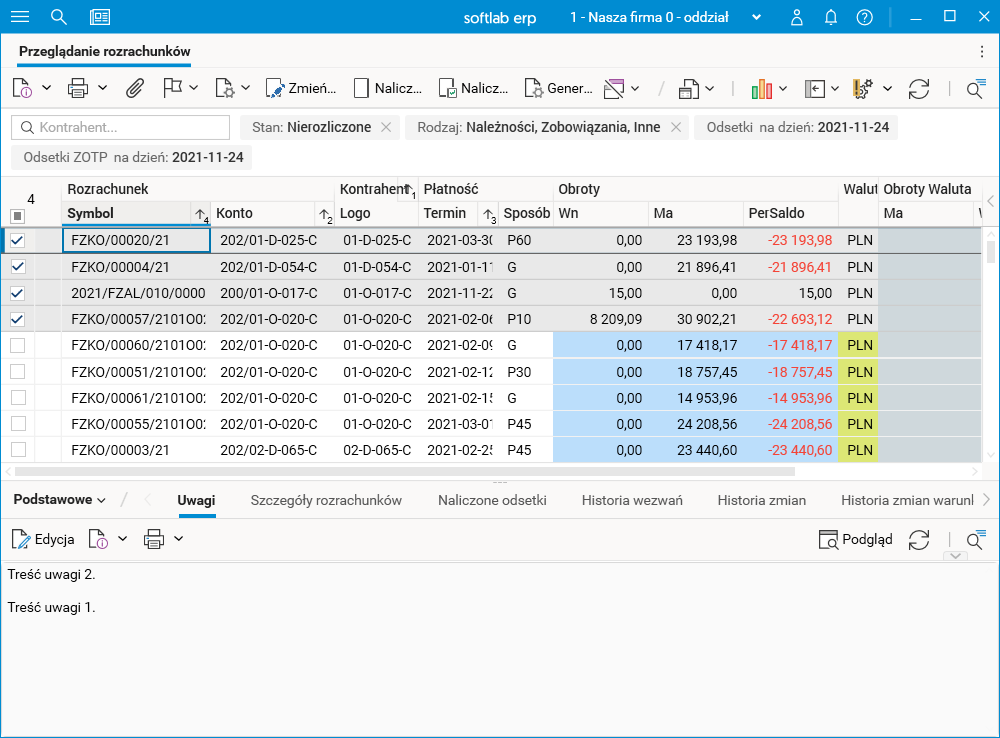The image size is (1000, 738).
Task: Switch to the Naliczone odsetki tab
Action: tap(492, 500)
